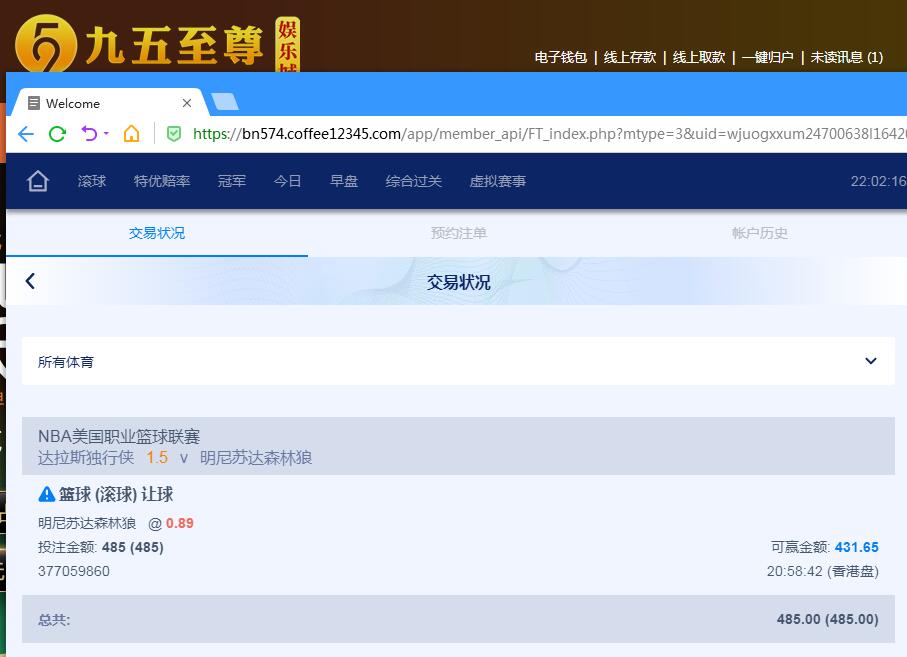Click winnable amount 431.65
Screen dimensions: 907x657
click(857, 547)
